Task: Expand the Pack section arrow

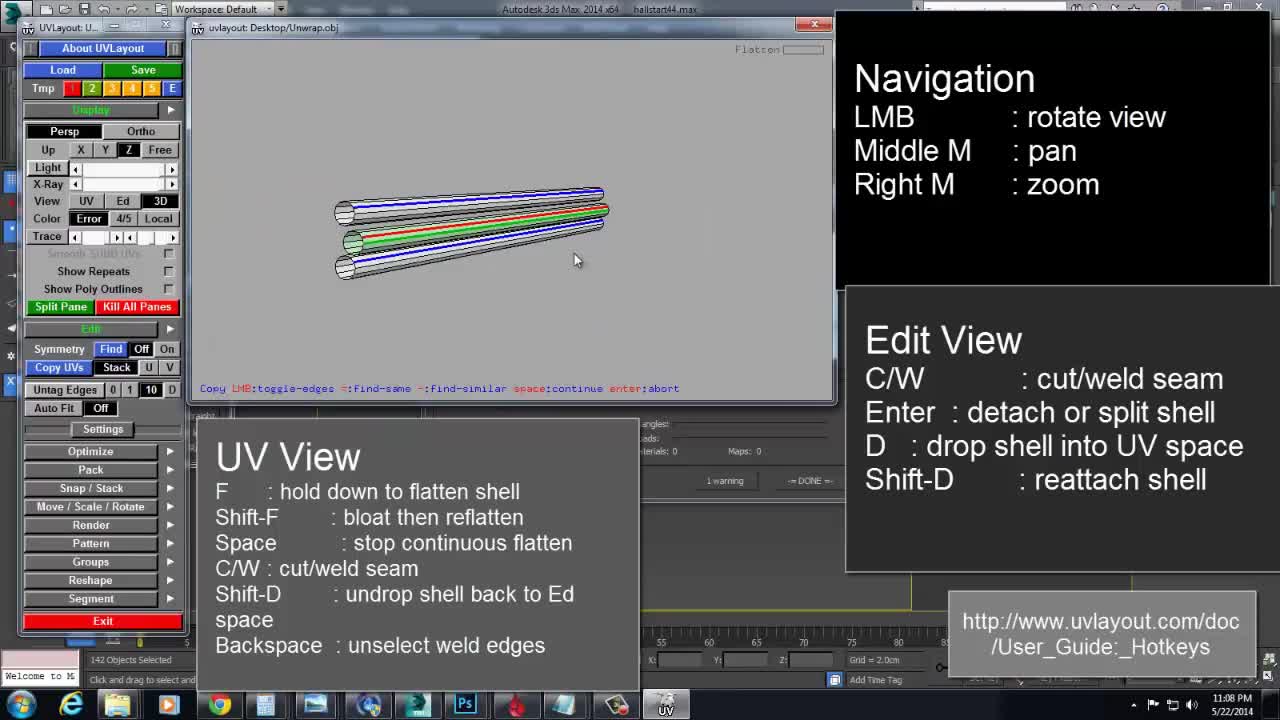Action: pyautogui.click(x=170, y=470)
